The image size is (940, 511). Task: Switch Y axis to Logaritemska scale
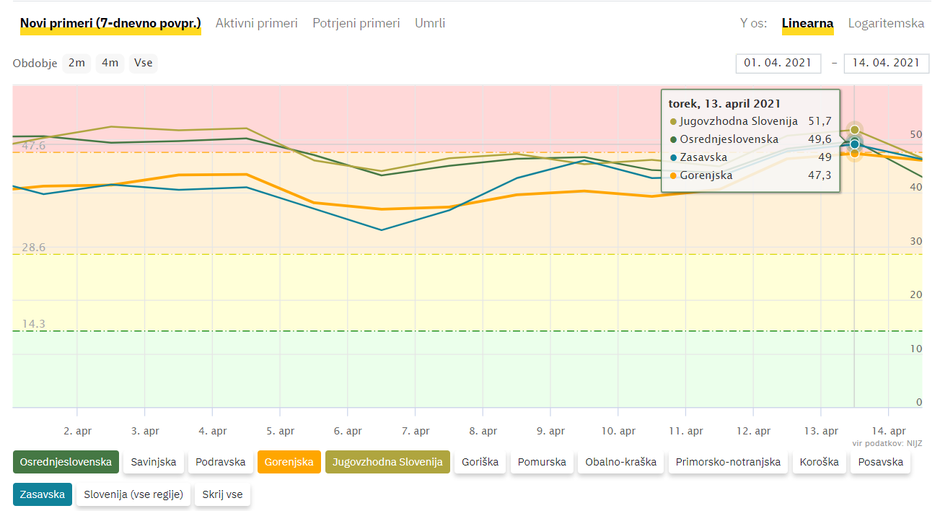[x=886, y=23]
